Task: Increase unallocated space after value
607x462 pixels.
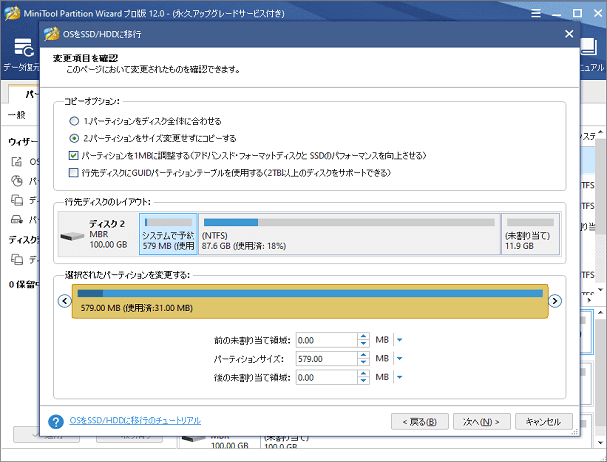Action: click(x=363, y=374)
